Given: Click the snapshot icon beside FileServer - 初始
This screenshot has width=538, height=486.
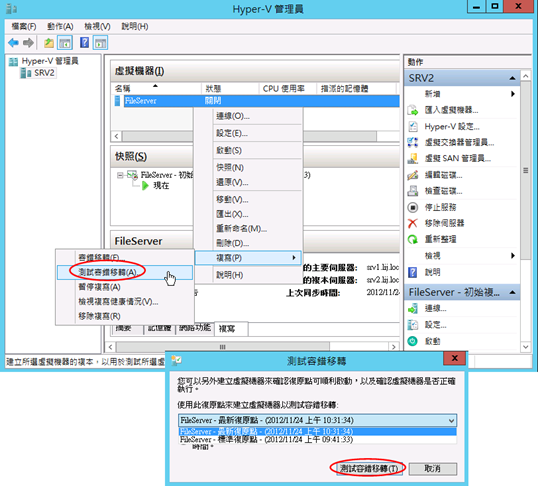Looking at the screenshot, I should [x=132, y=175].
